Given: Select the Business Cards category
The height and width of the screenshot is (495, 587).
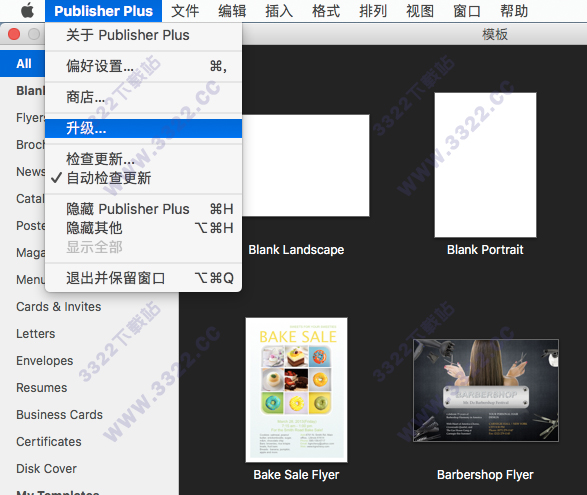Looking at the screenshot, I should pos(59,414).
